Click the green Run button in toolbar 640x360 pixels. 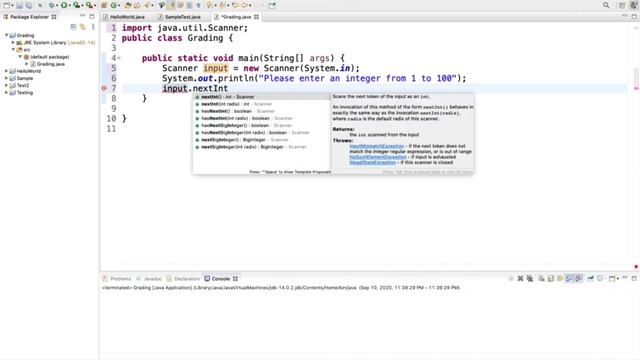64,5
